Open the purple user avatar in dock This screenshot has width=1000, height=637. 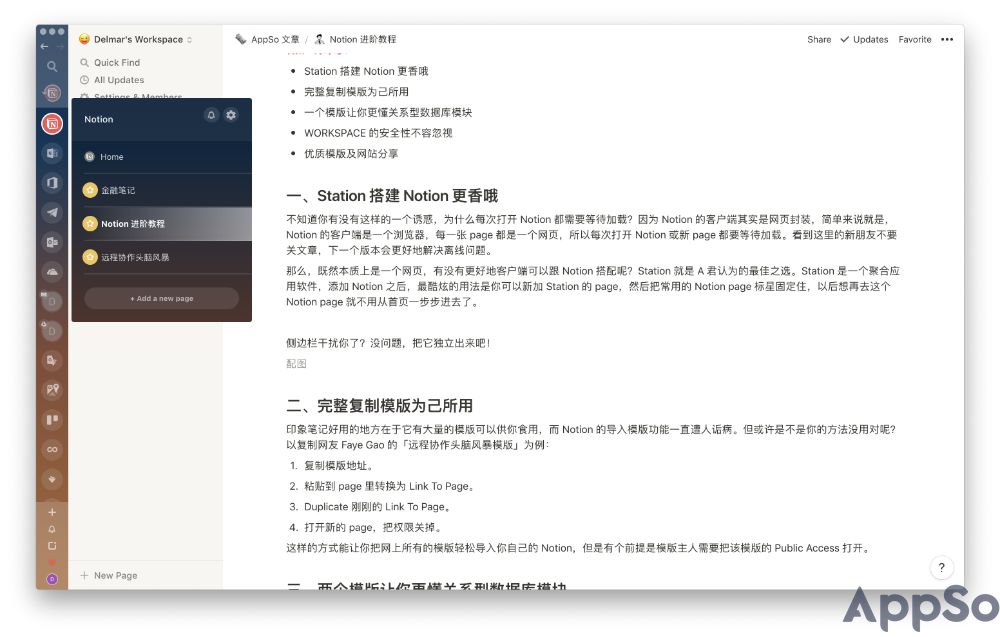tap(52, 579)
